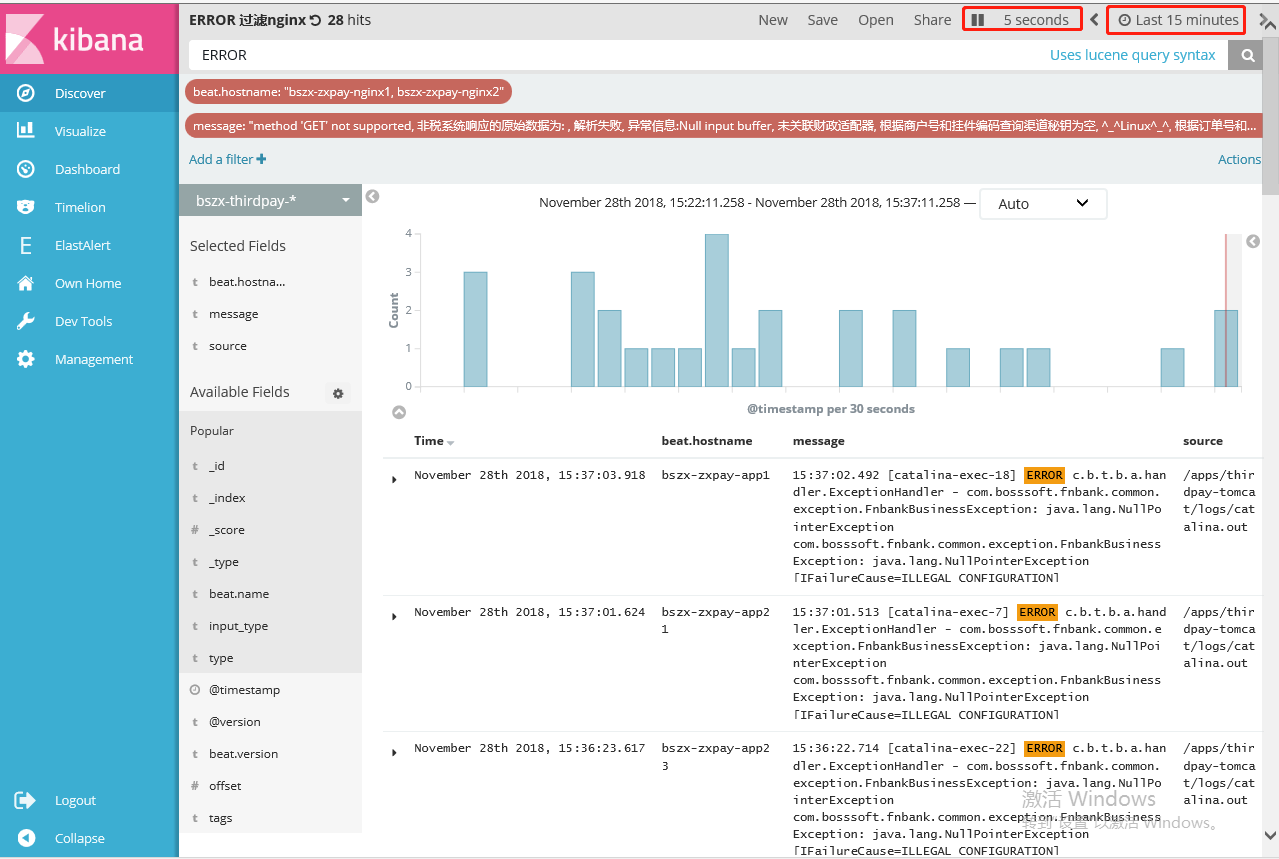Click hostname bszx-zxpay-app1 cell

point(716,475)
